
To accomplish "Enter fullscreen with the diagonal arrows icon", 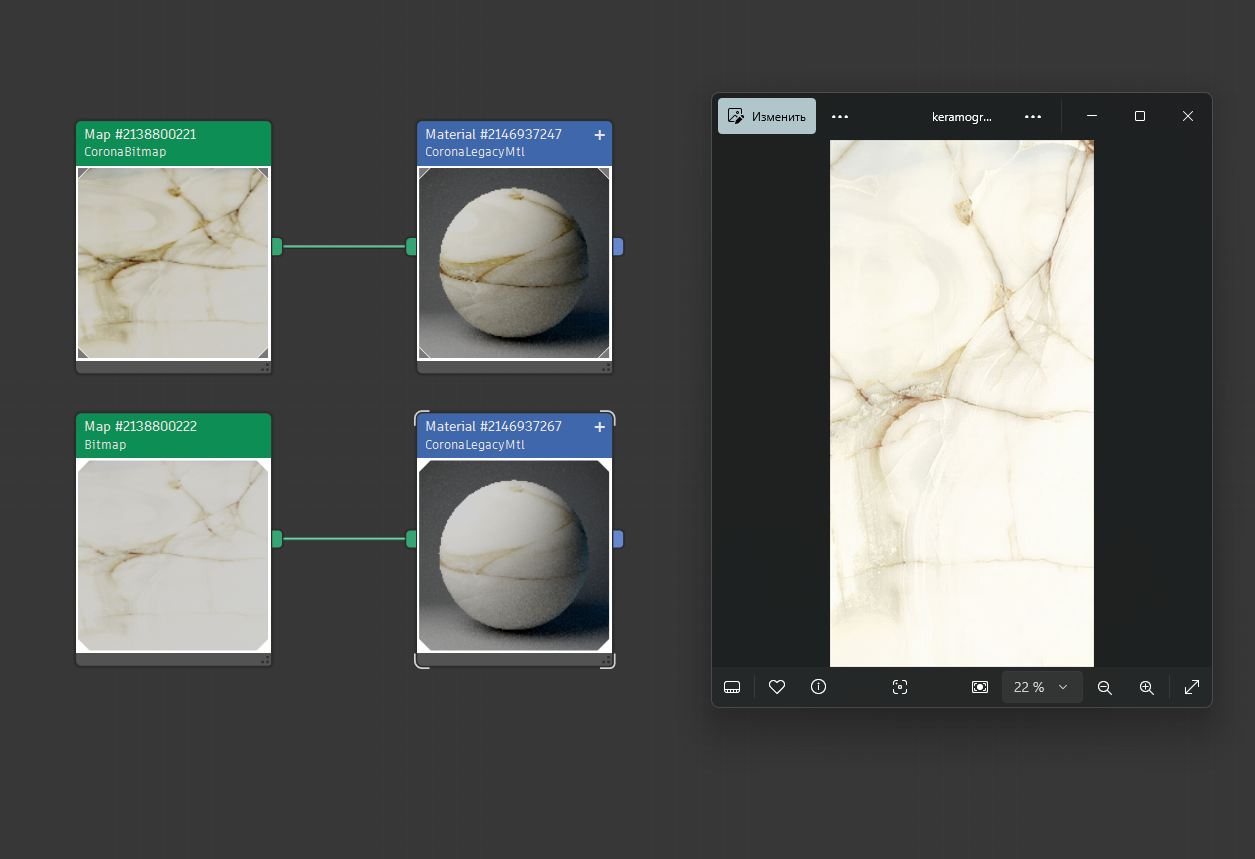I will click(x=1192, y=687).
